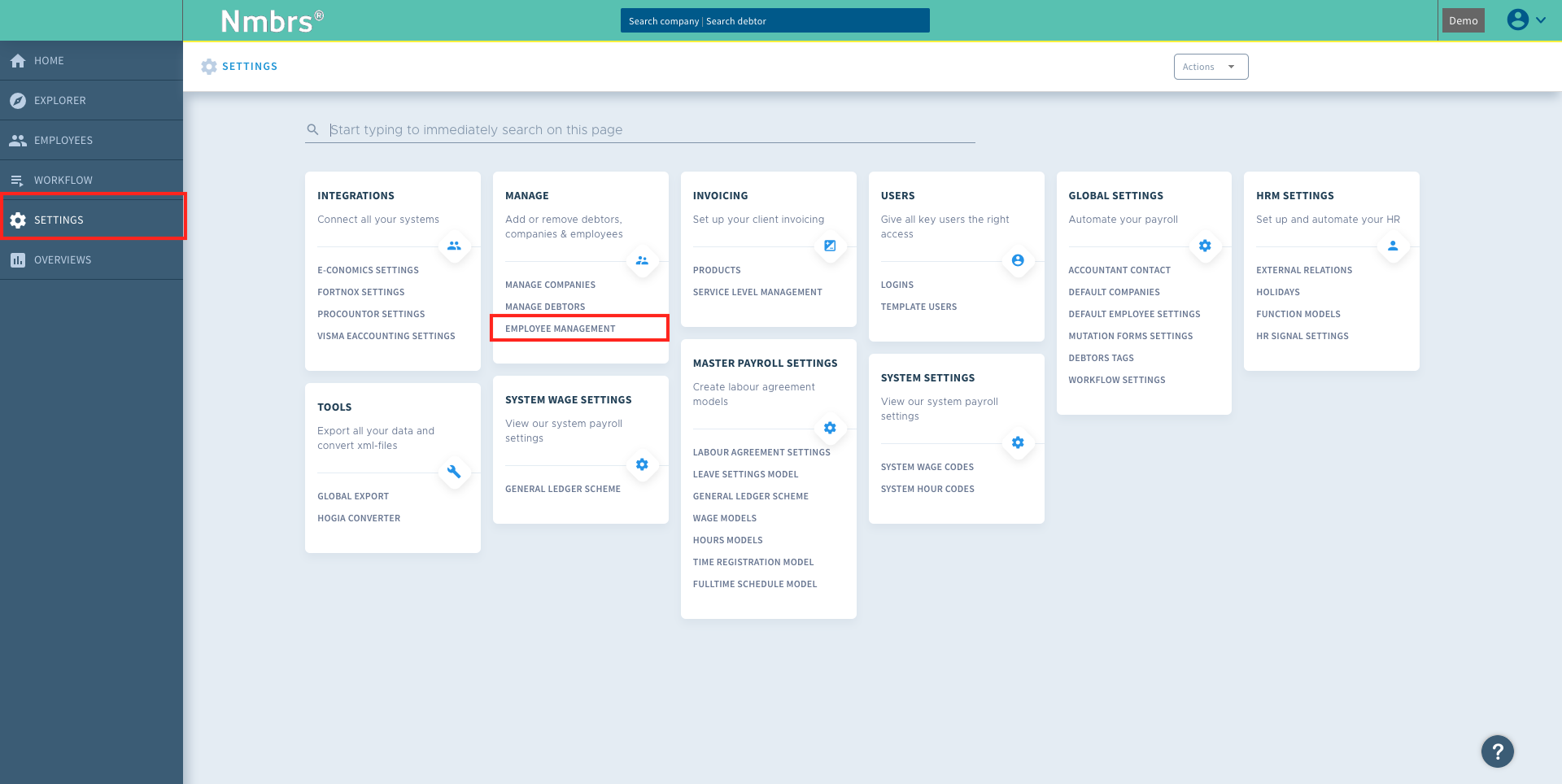
Task: Expand the user menu chevron
Action: tap(1541, 20)
